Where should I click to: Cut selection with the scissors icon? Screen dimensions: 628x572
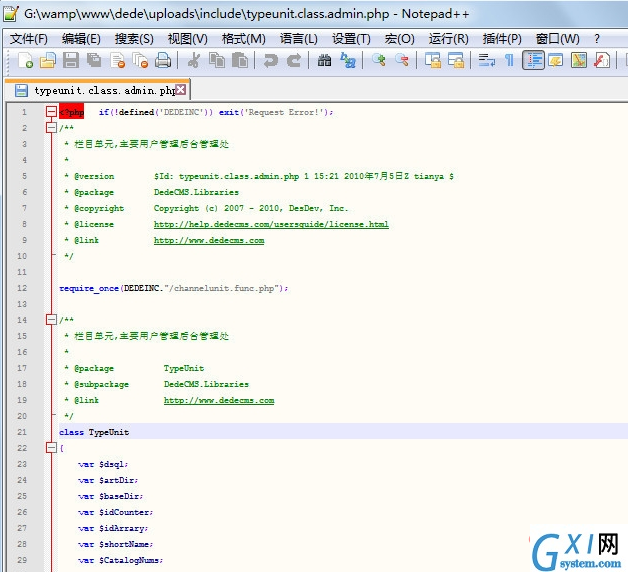194,60
